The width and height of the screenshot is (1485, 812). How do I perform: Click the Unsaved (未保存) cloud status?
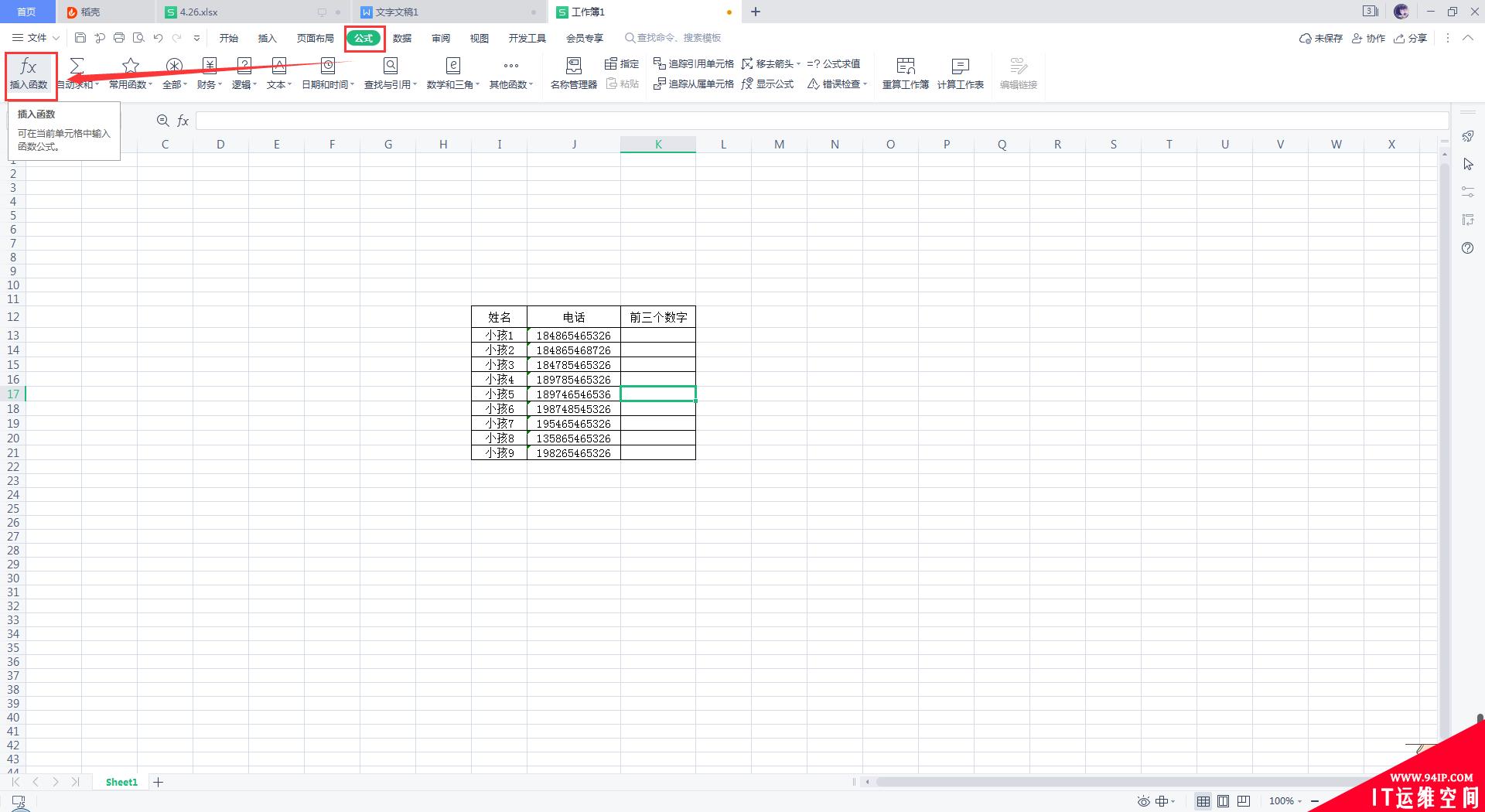click(1320, 38)
